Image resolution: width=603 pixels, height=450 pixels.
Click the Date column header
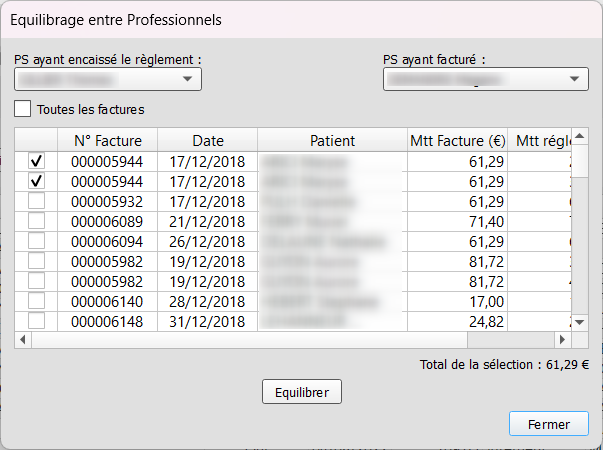click(x=208, y=141)
